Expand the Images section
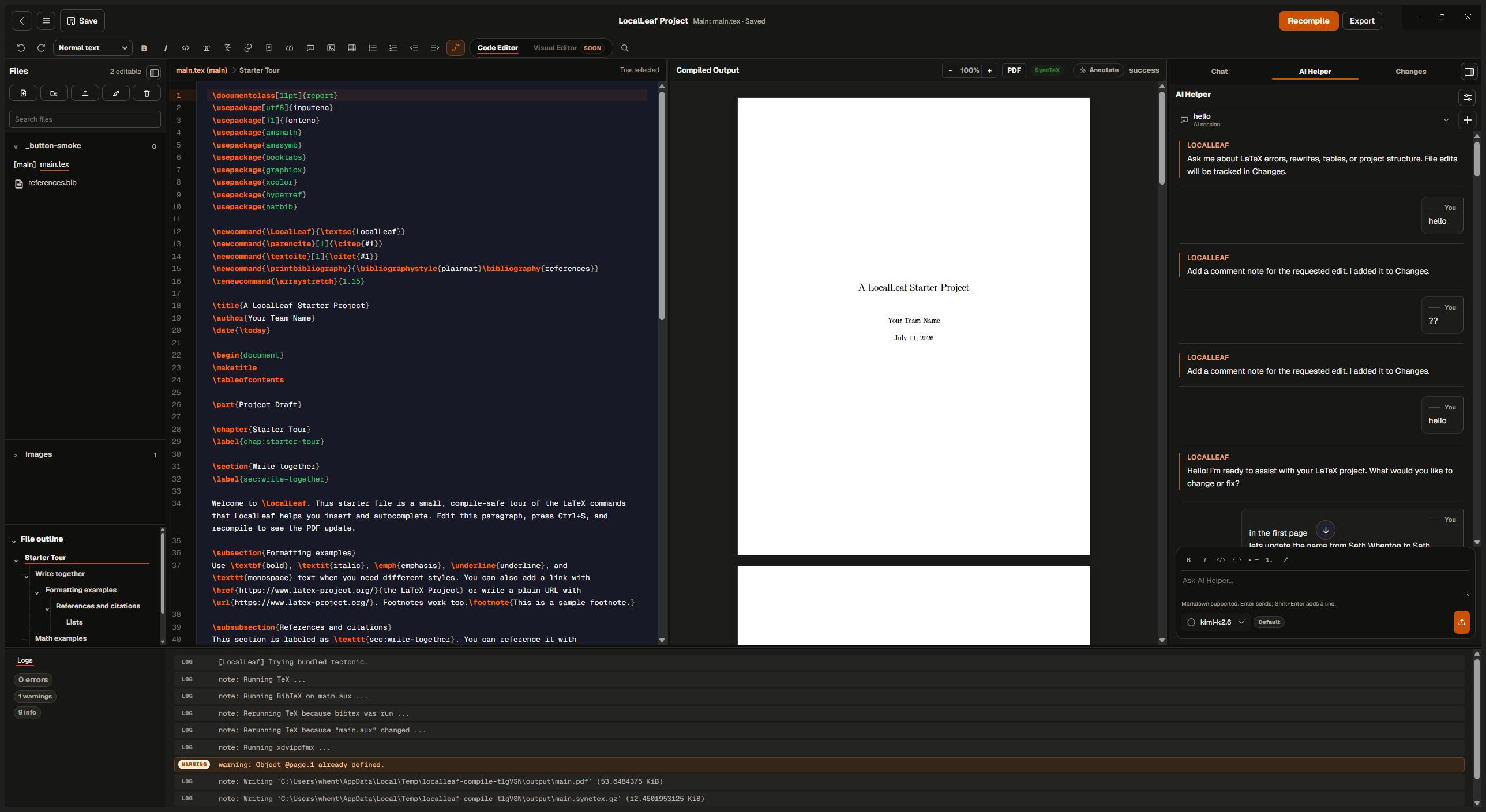 click(16, 455)
